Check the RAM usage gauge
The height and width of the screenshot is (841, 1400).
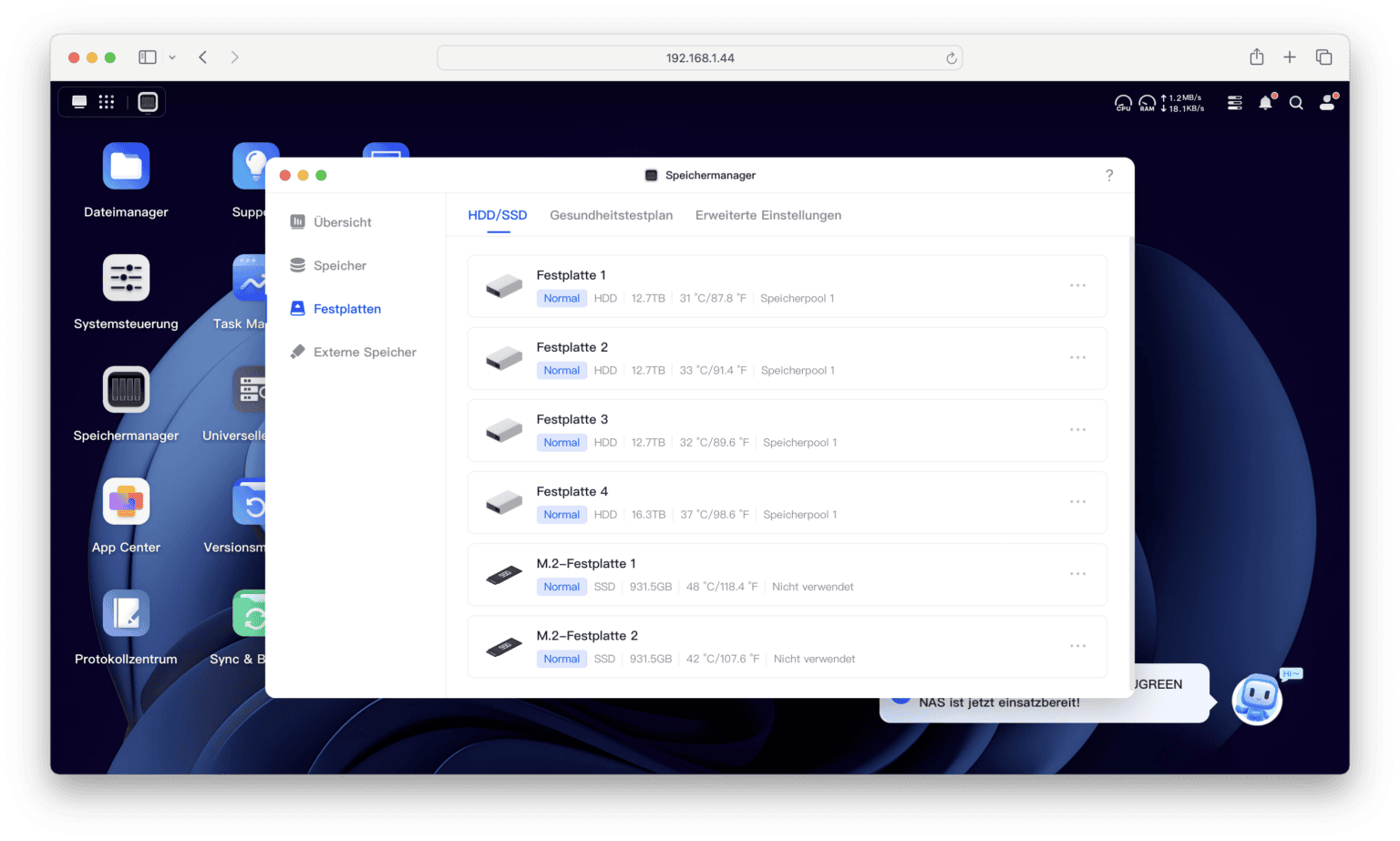pyautogui.click(x=1147, y=103)
